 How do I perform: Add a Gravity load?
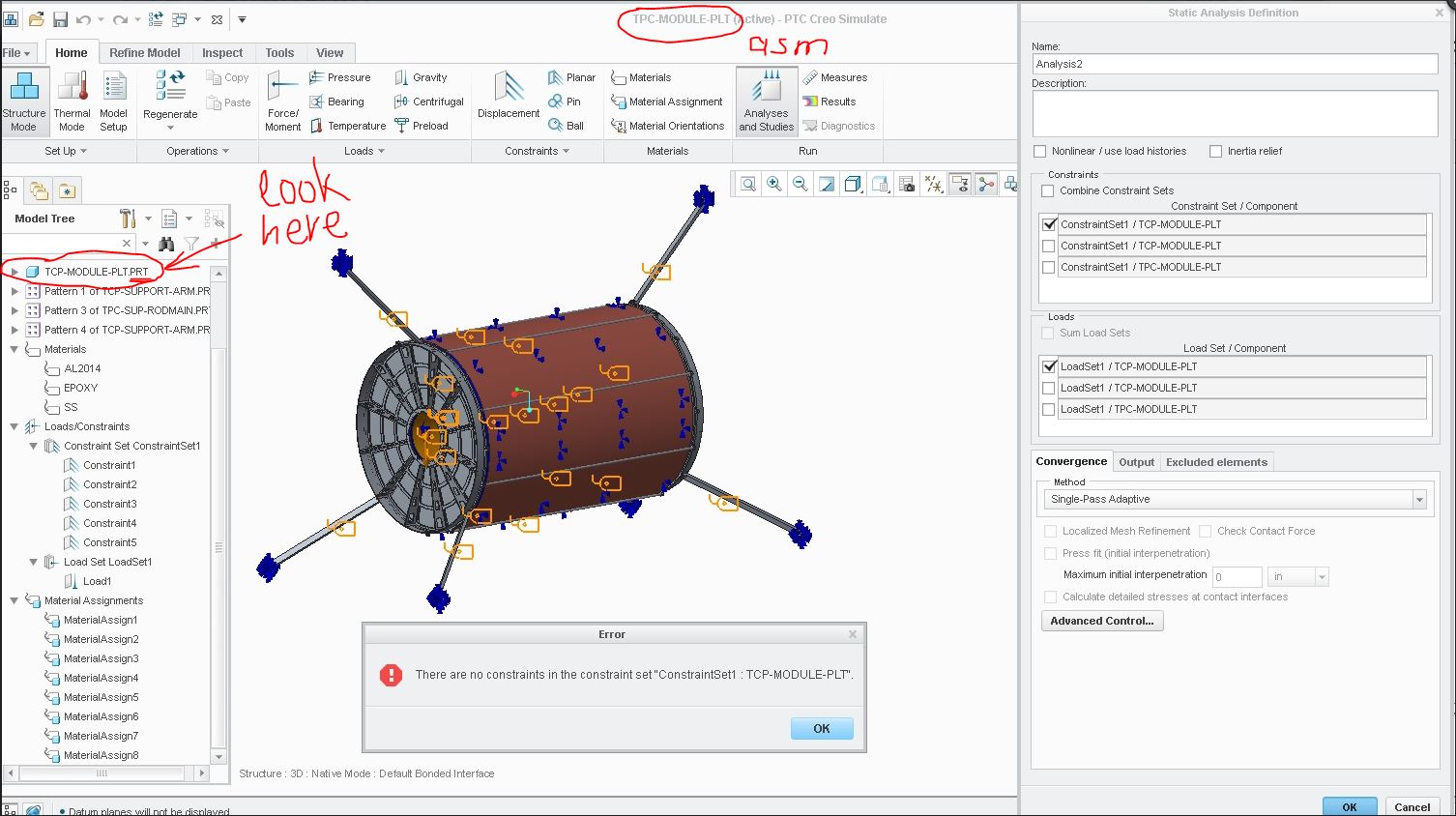421,77
